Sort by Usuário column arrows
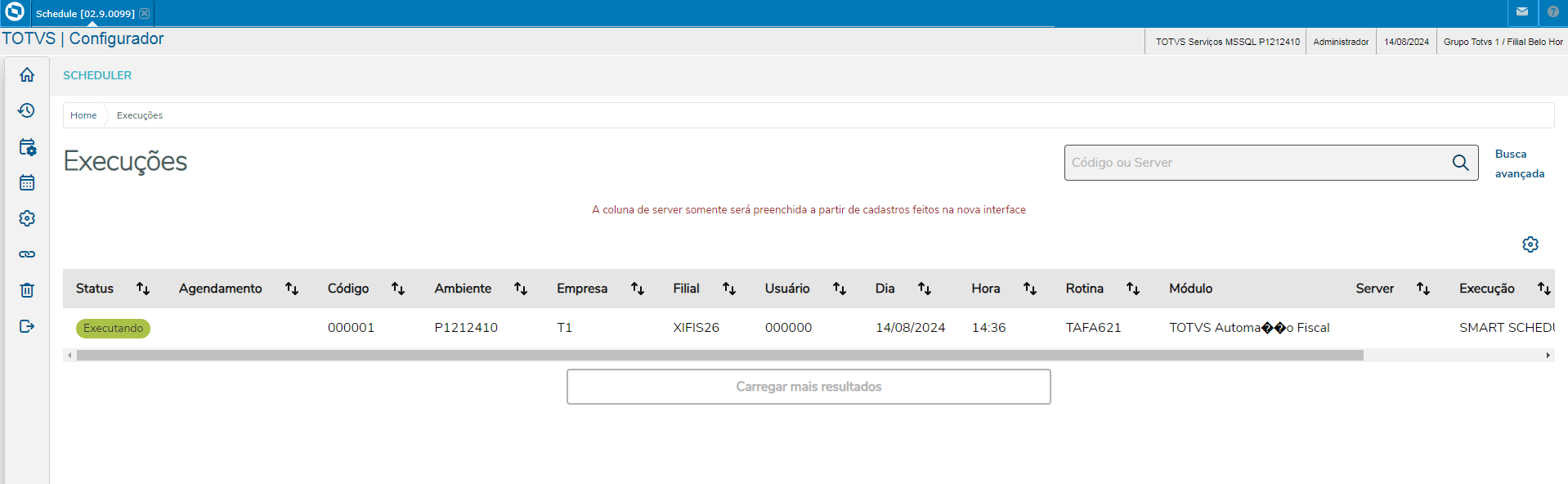 tap(840, 289)
